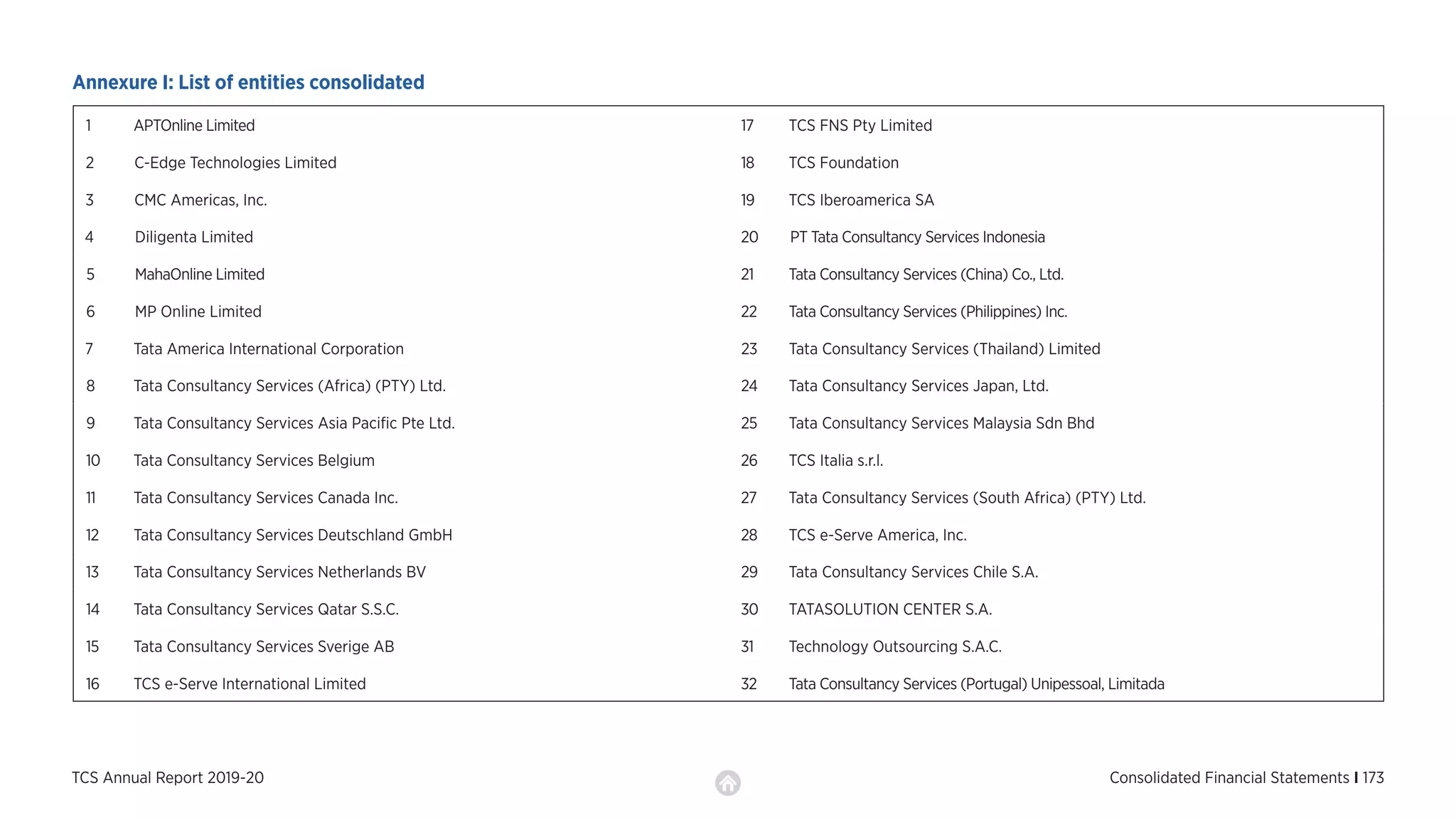Click PT Tata Consultancy Services Indonesia
Screen dimensions: 1456x820
[917, 238]
